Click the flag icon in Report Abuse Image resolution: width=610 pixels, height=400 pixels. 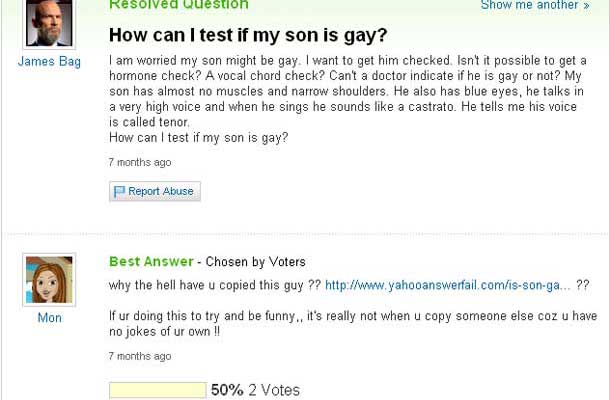119,191
